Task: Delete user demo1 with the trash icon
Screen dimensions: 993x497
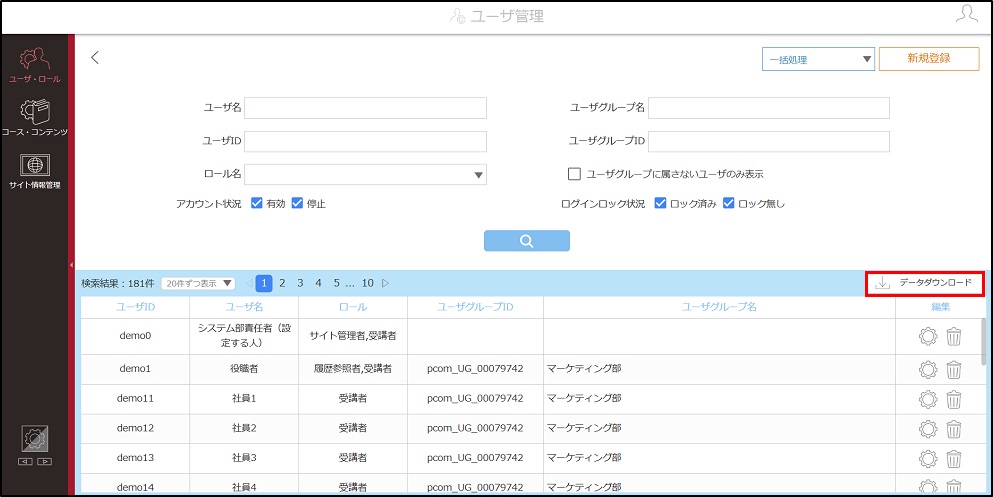Action: pyautogui.click(x=954, y=369)
